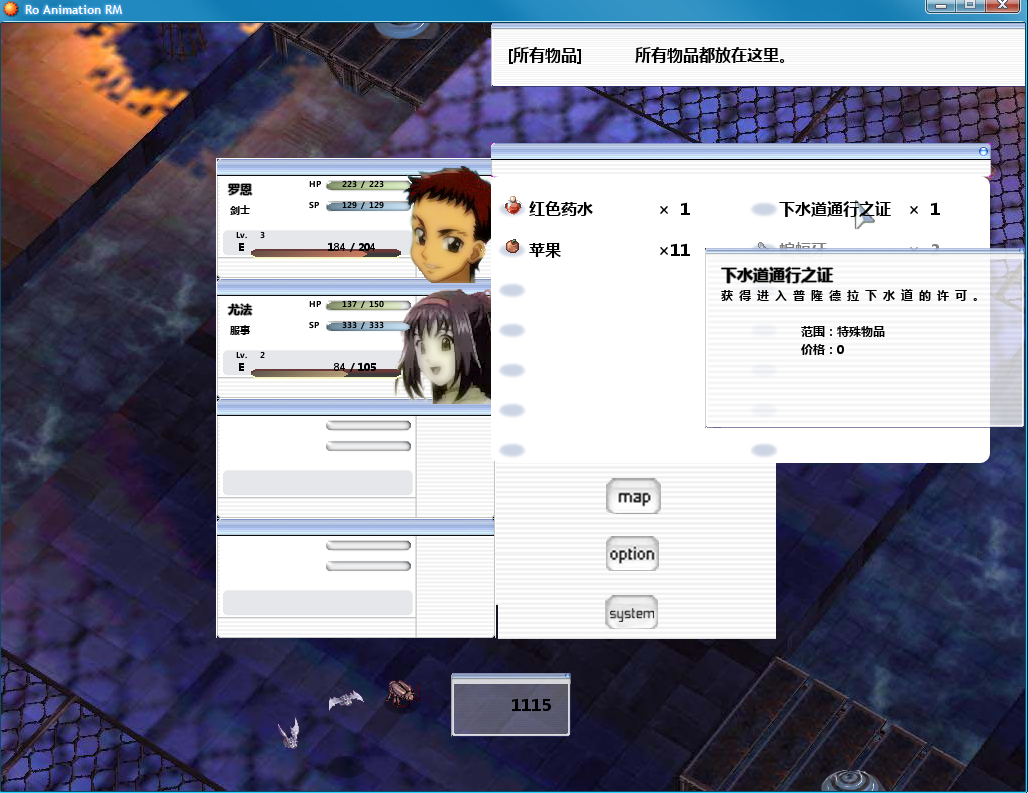Click the [所有物品] category label
The image size is (1028, 793).
545,56
